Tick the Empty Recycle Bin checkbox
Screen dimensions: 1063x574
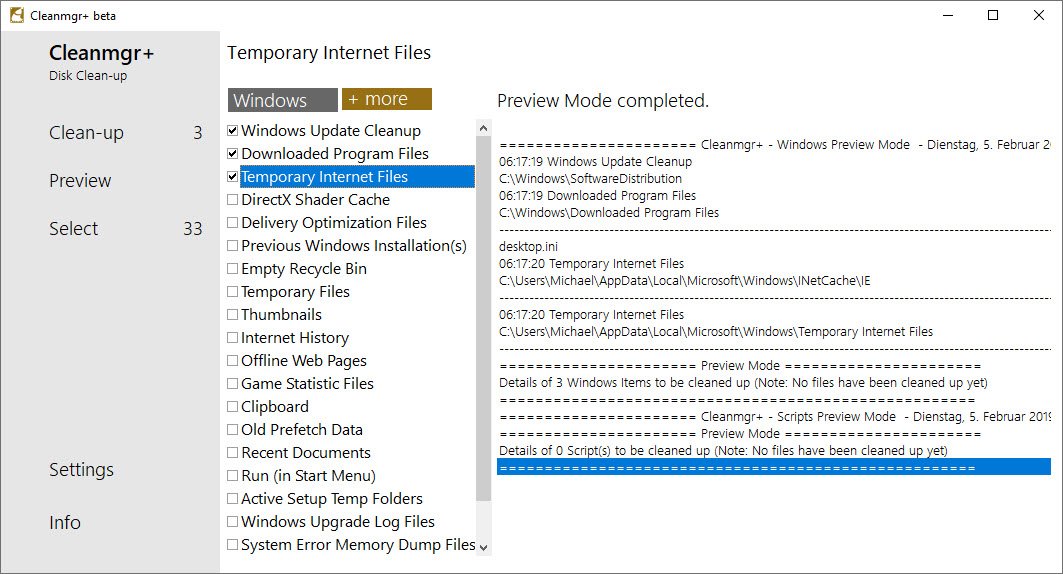pos(232,269)
